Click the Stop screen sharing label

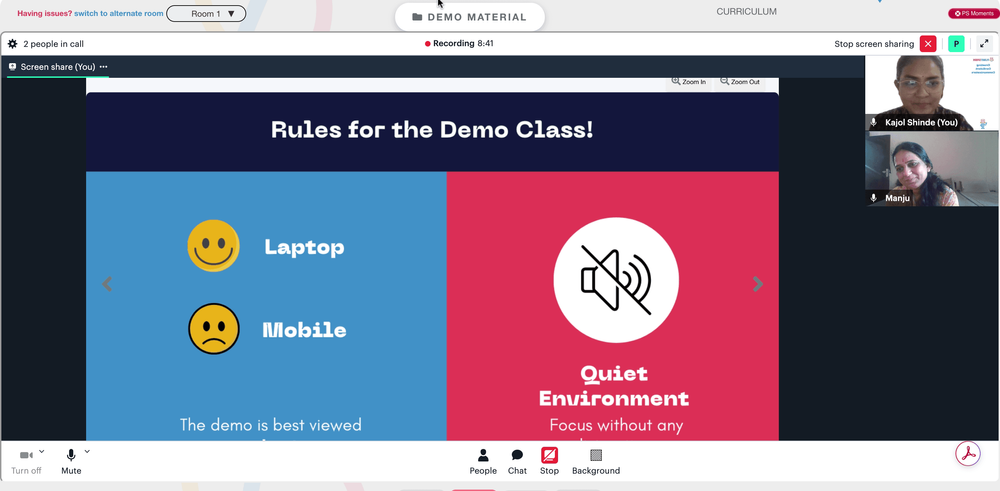pyautogui.click(x=874, y=44)
